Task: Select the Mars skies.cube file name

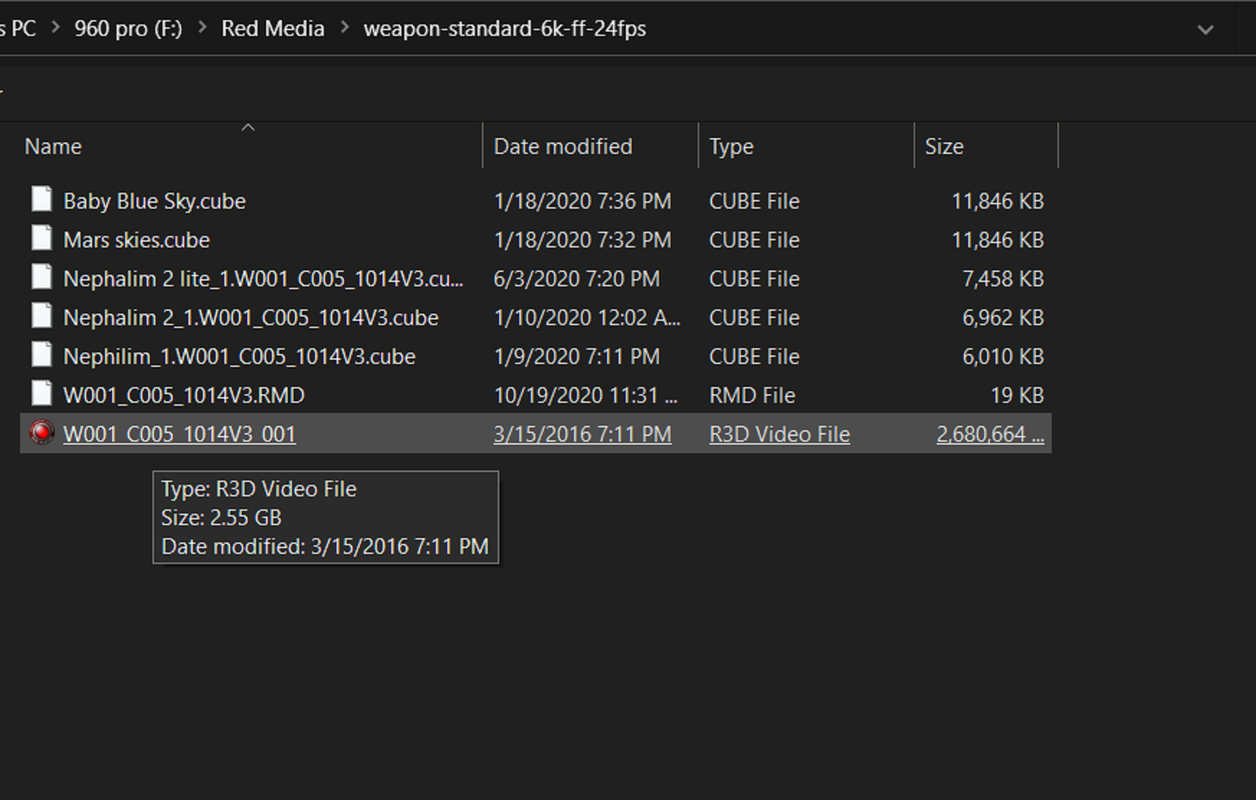Action: point(136,240)
